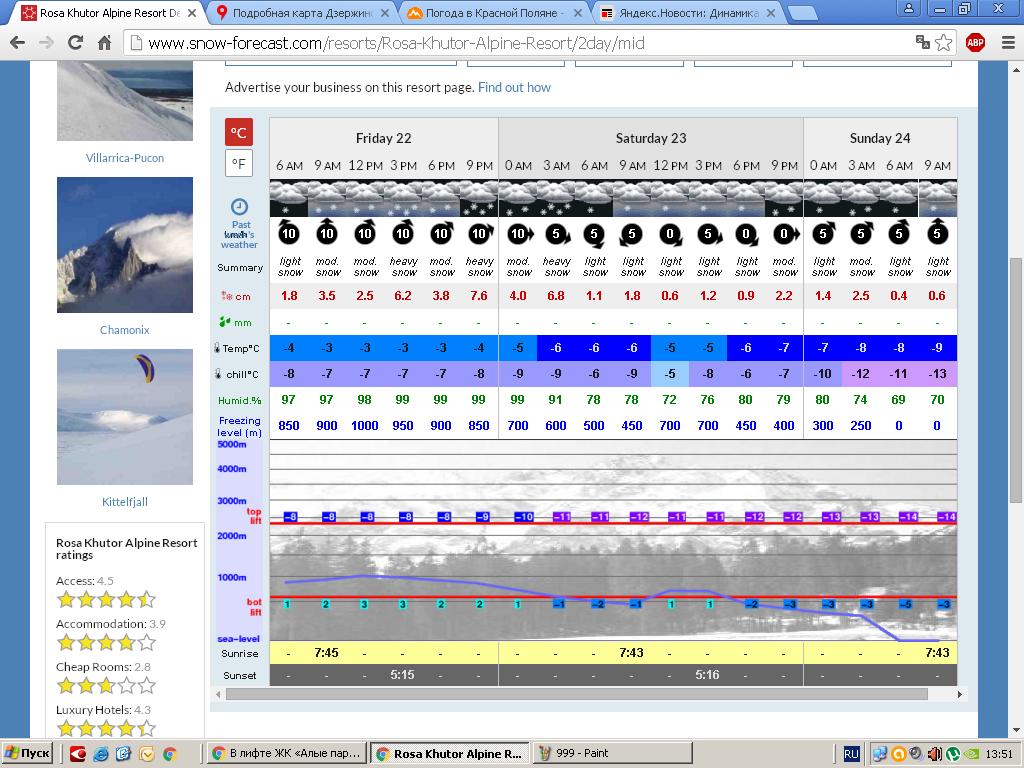Click the Kittelfjall paraglider photo

tap(125, 417)
